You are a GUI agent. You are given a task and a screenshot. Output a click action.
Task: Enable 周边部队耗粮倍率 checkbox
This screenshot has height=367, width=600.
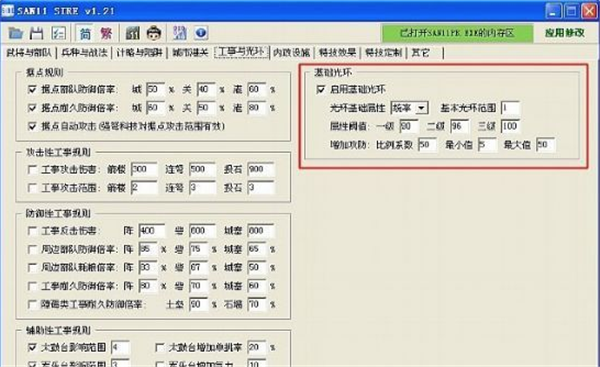pyautogui.click(x=33, y=268)
